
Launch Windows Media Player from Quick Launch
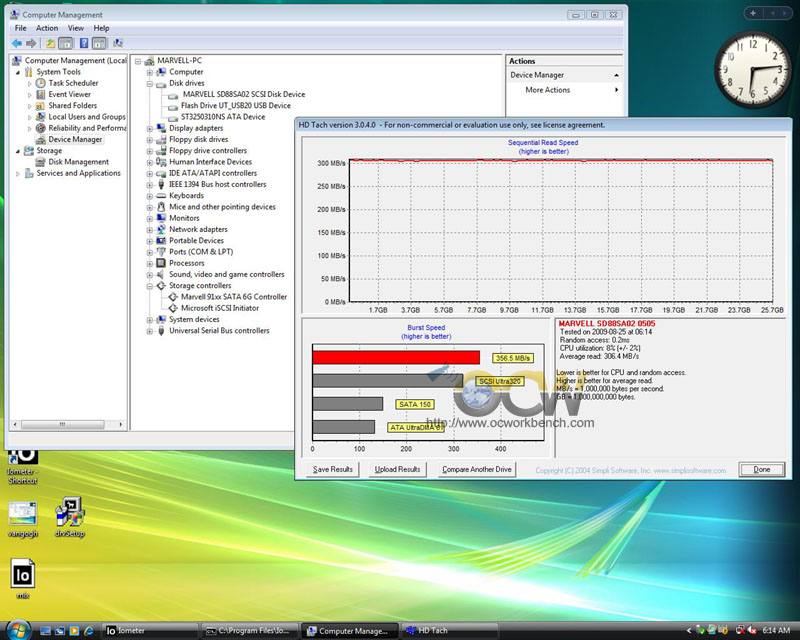click(74, 631)
